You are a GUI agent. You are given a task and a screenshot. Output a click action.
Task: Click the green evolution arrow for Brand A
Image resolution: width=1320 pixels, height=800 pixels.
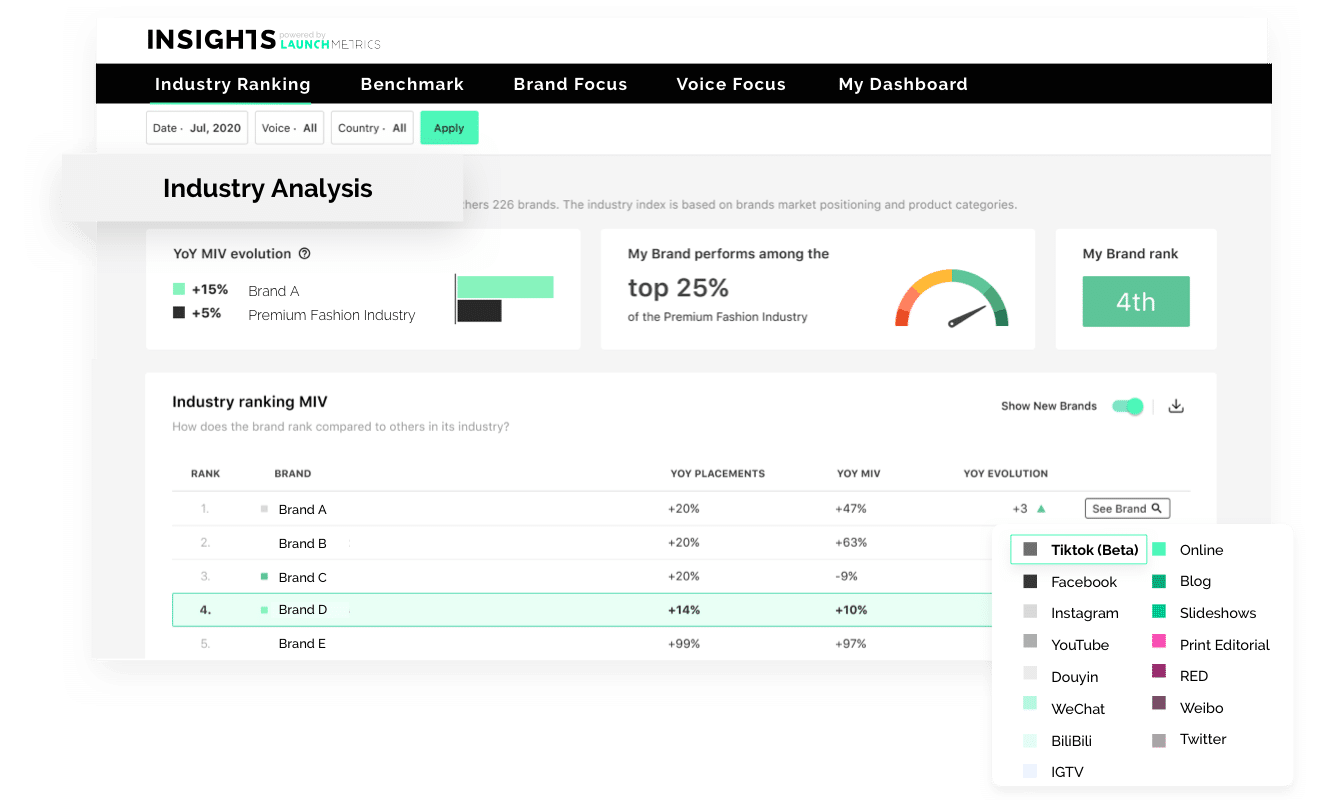1041,509
